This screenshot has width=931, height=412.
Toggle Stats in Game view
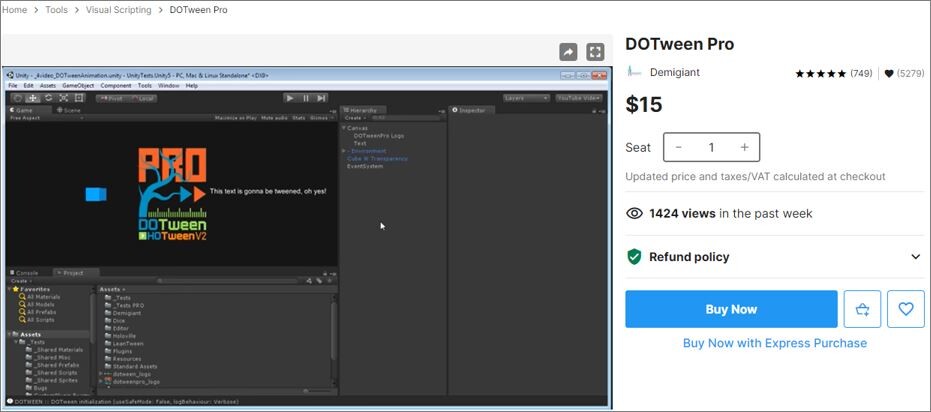coord(299,118)
